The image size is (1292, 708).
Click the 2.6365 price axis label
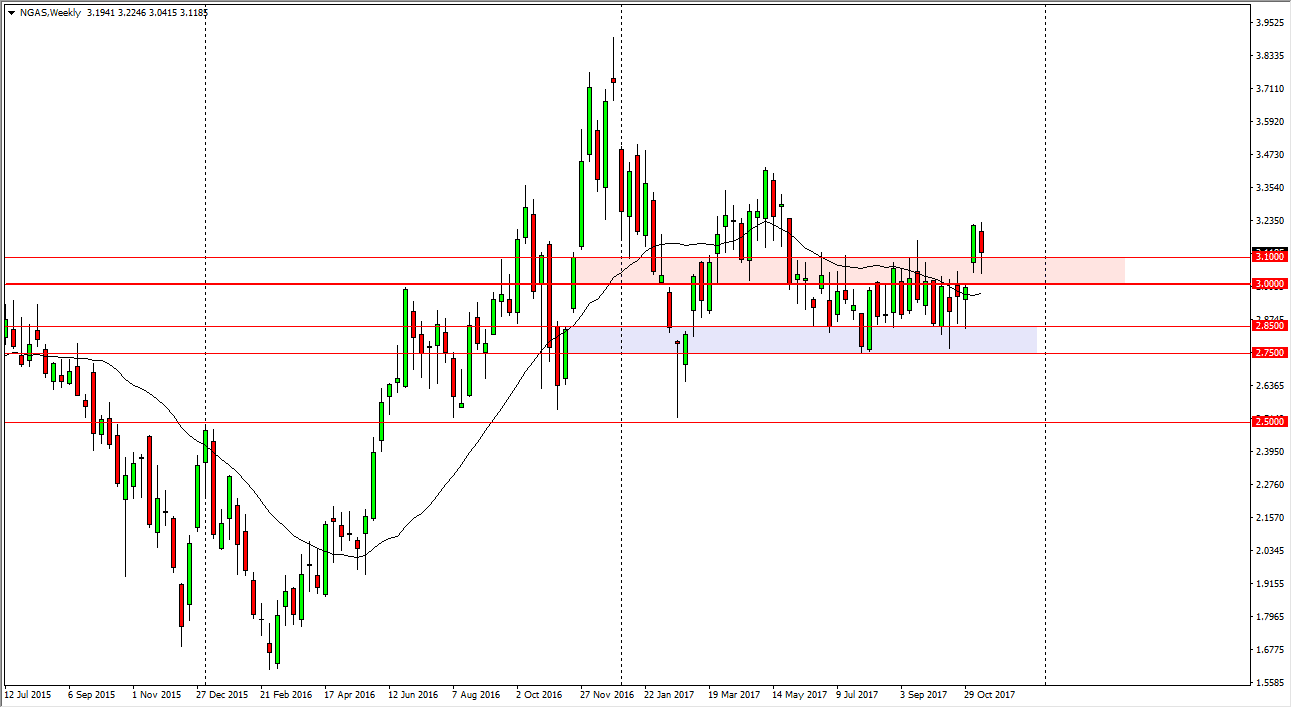tap(1268, 386)
